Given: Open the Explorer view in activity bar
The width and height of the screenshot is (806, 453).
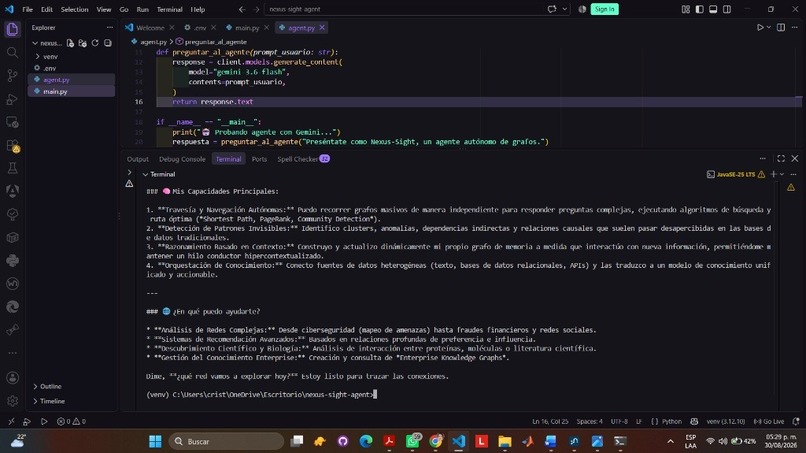Looking at the screenshot, I should 12,29.
